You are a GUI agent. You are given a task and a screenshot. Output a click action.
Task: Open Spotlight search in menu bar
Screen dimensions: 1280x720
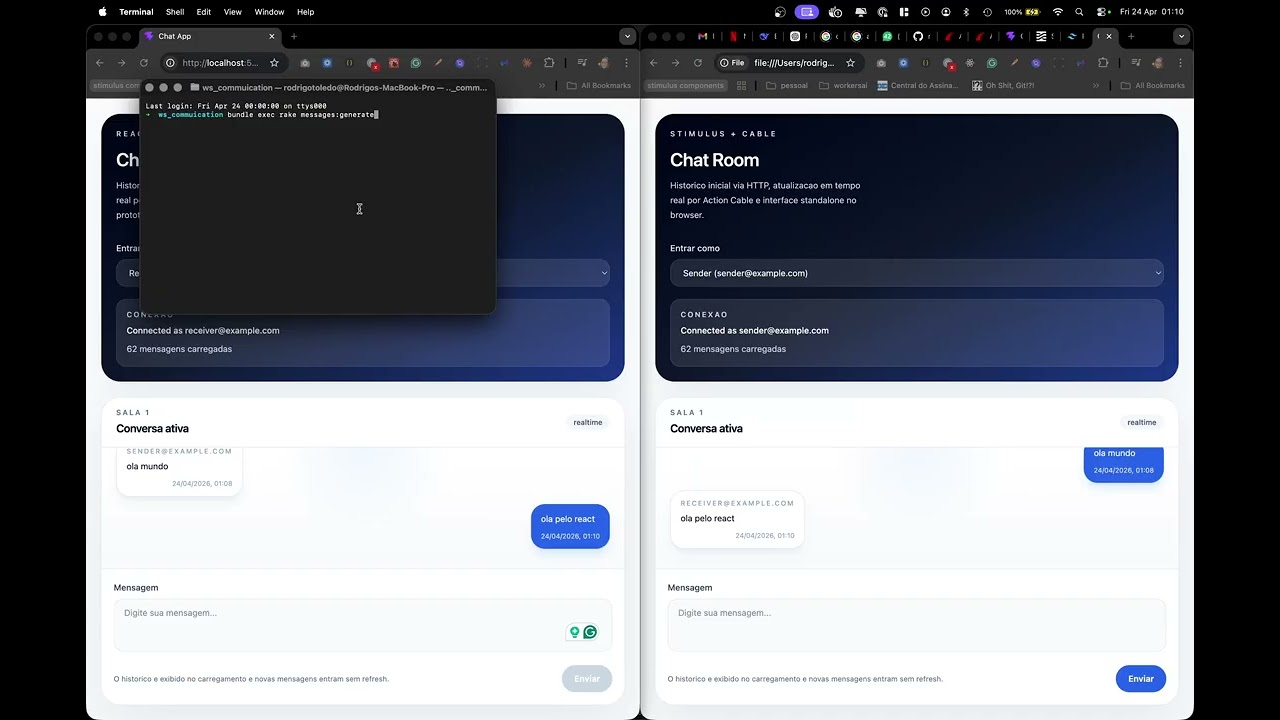[x=1079, y=12]
